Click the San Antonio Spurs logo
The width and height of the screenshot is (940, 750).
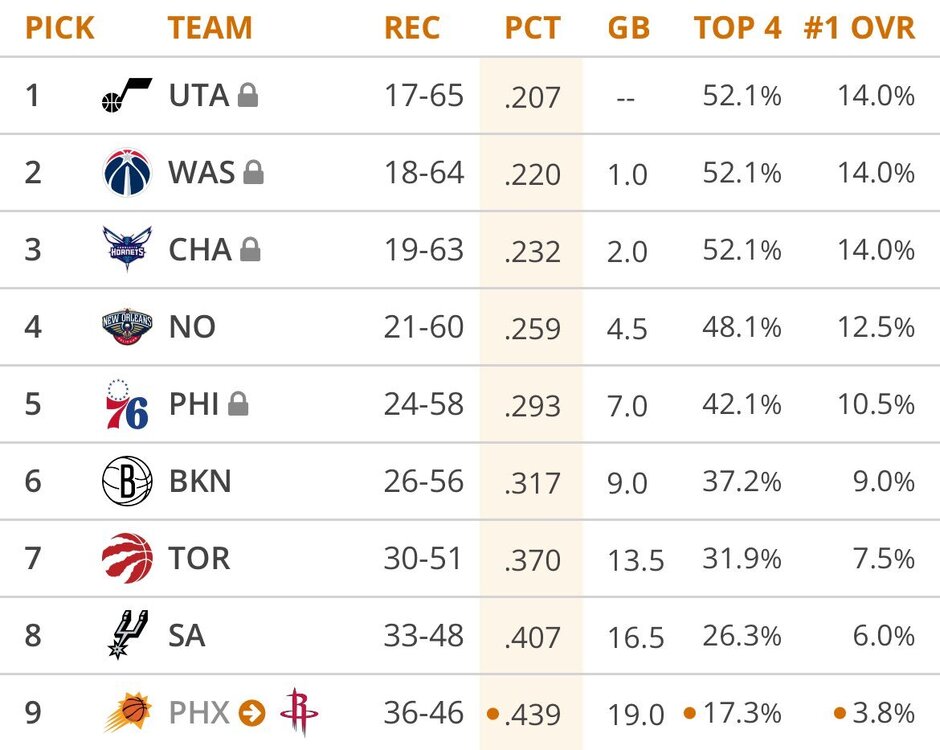(x=127, y=635)
